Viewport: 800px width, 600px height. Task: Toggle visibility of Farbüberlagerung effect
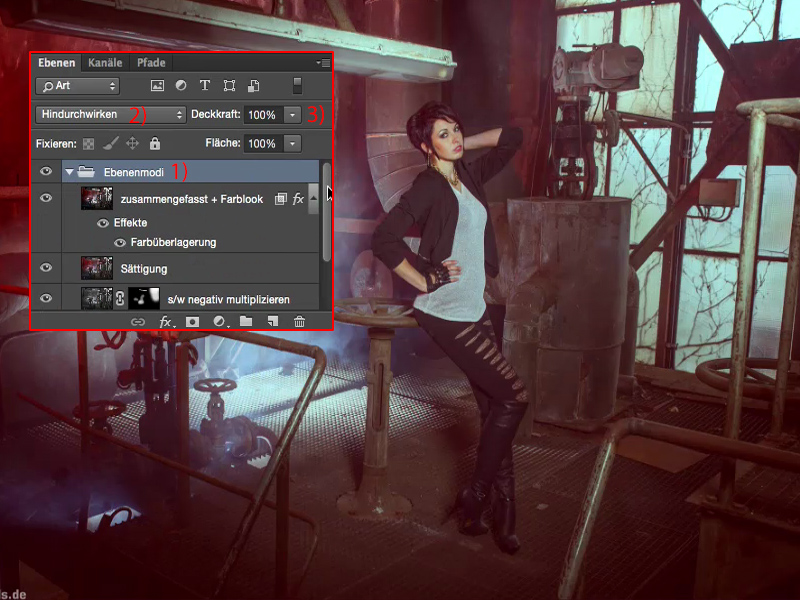120,243
